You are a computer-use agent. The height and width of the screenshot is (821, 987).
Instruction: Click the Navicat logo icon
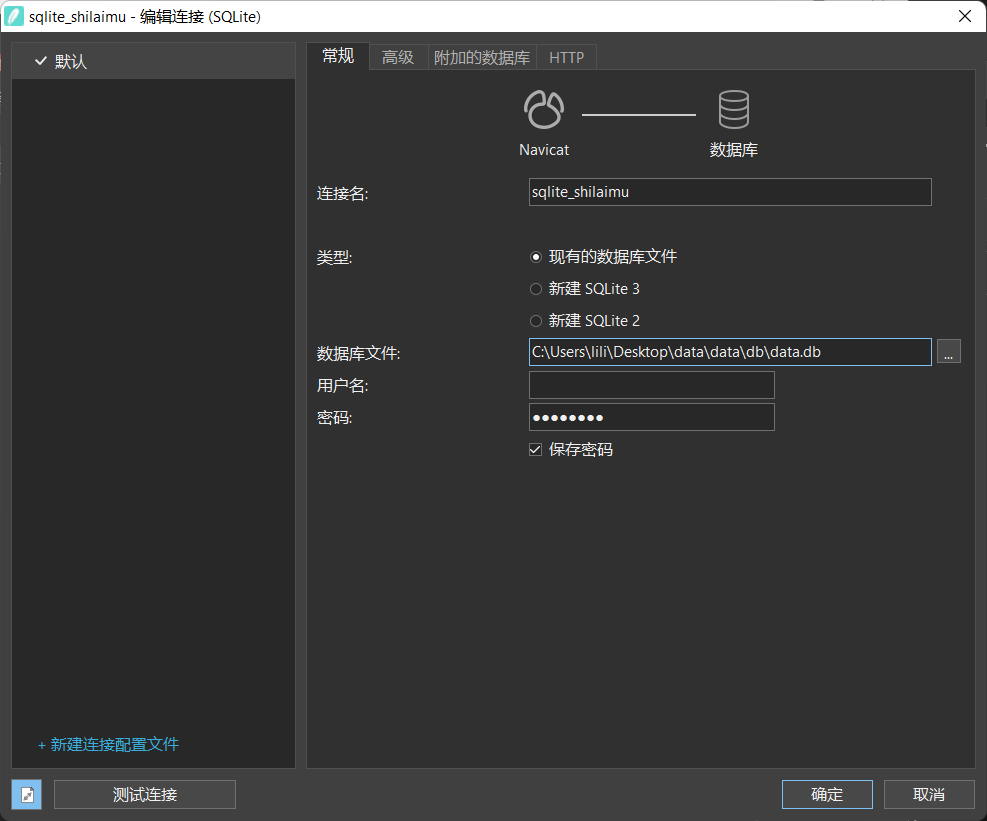(544, 110)
